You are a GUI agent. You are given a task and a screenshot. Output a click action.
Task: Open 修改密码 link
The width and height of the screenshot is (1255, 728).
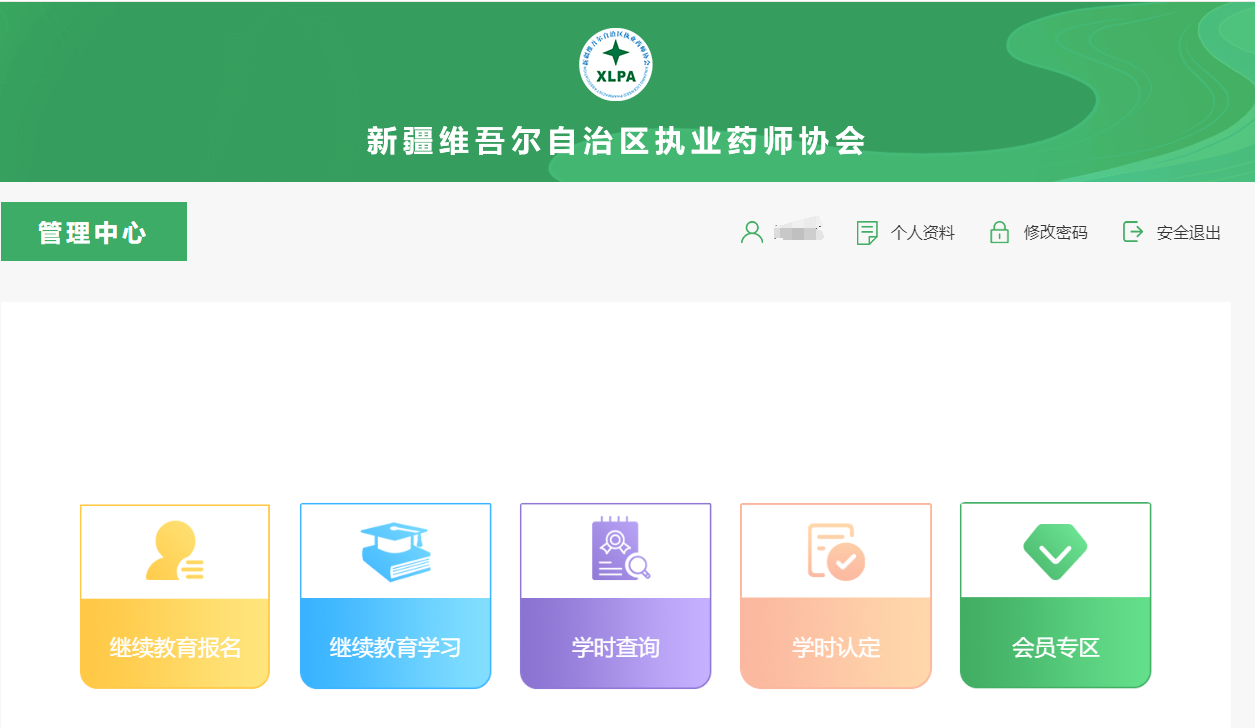(x=1055, y=233)
